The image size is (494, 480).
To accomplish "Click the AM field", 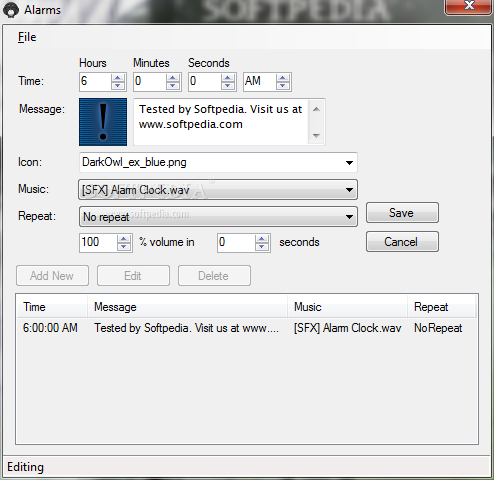I will click(x=260, y=81).
